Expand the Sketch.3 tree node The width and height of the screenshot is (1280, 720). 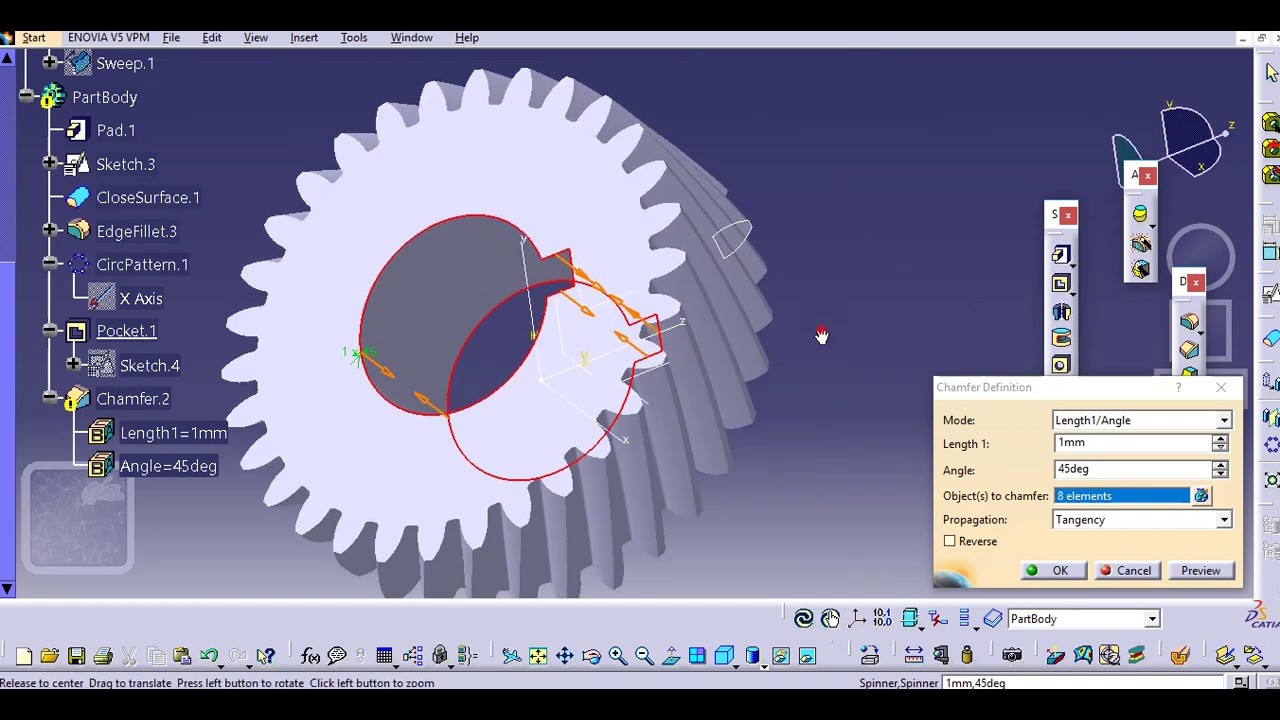pyautogui.click(x=50, y=164)
